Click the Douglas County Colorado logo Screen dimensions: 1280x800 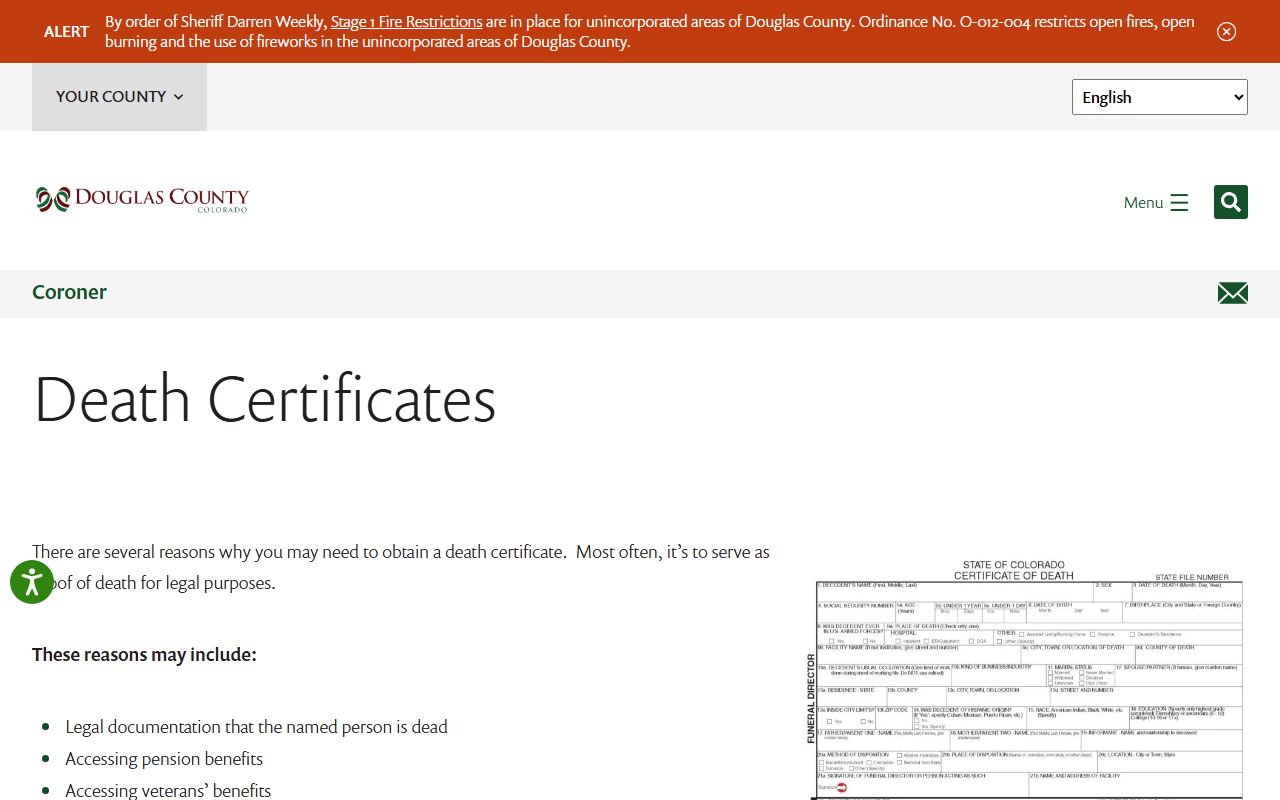click(142, 200)
